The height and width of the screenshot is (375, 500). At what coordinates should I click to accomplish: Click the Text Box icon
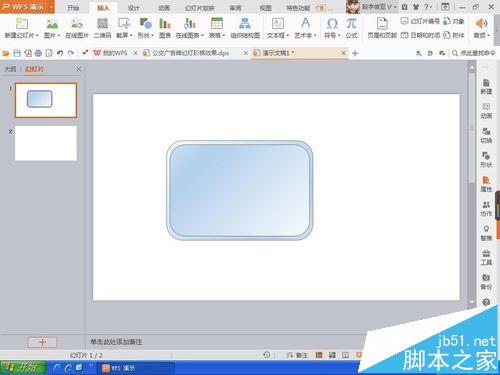pos(278,24)
